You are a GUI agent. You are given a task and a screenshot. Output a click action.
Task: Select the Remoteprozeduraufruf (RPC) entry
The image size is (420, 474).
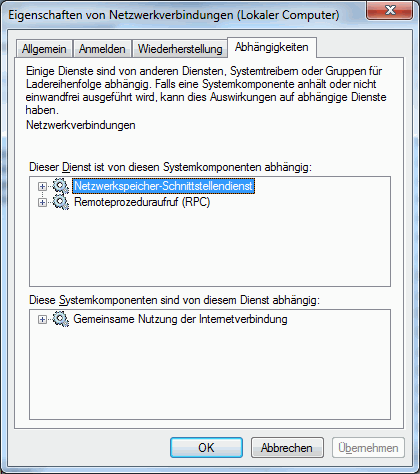[x=142, y=202]
